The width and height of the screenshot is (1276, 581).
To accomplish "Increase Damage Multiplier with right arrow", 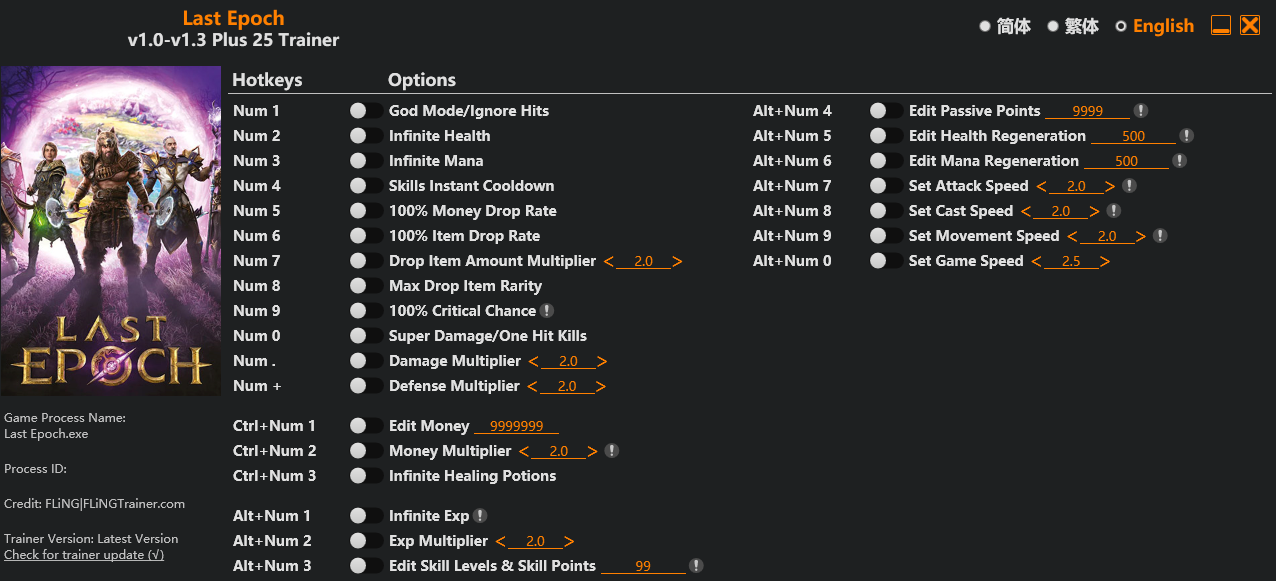I will 601,361.
